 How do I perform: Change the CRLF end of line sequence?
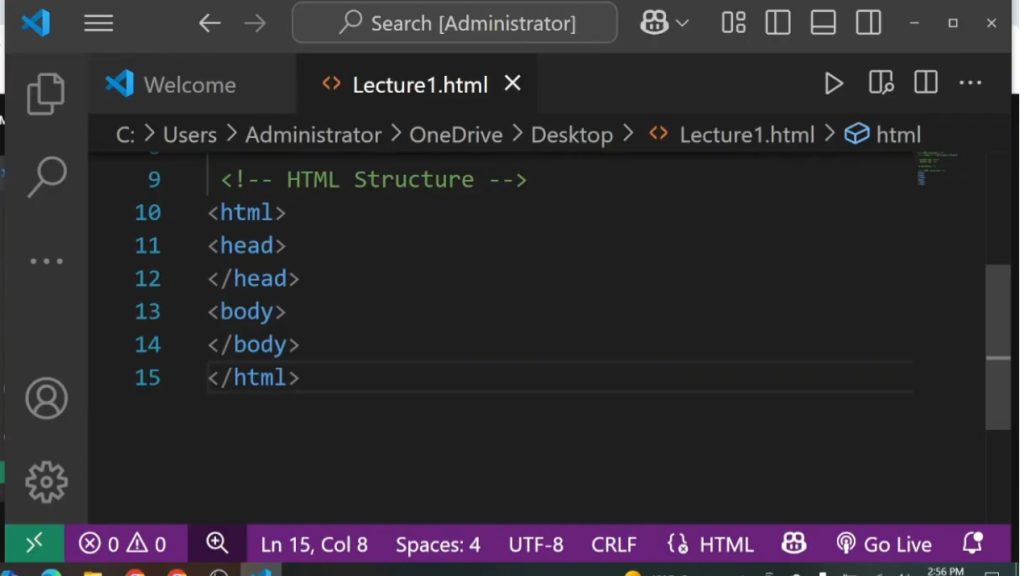pos(614,544)
